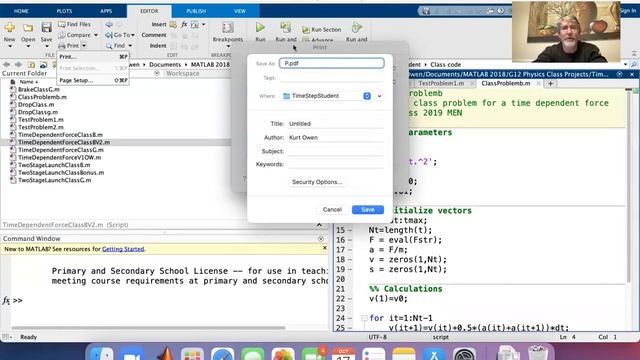Click the Subject input field

336,151
